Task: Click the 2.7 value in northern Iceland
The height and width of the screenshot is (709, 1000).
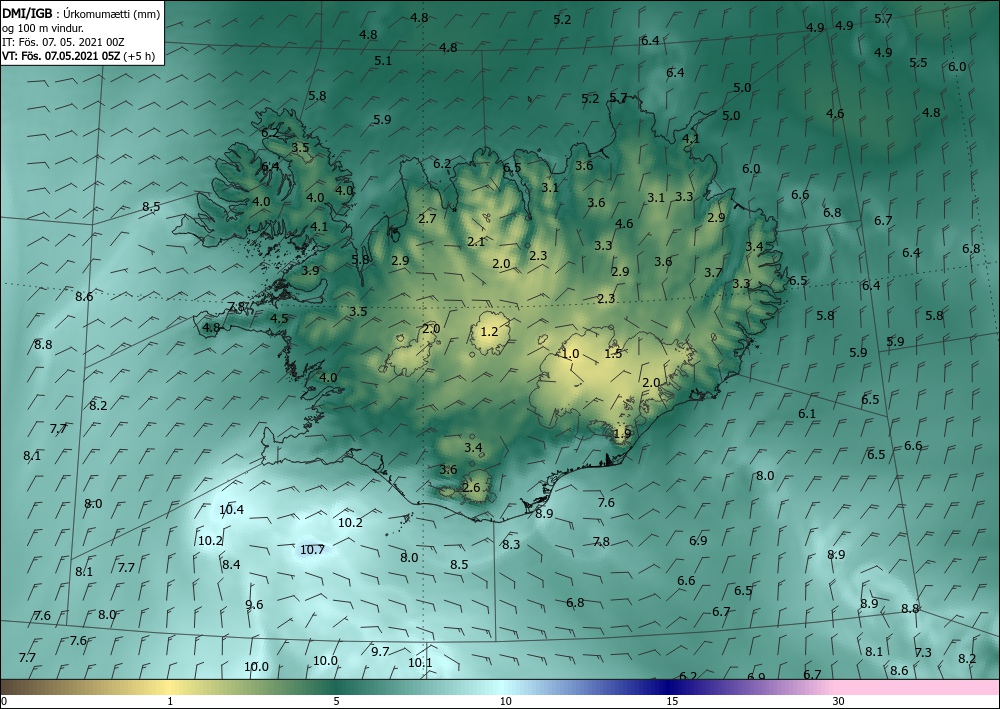Action: [x=427, y=219]
